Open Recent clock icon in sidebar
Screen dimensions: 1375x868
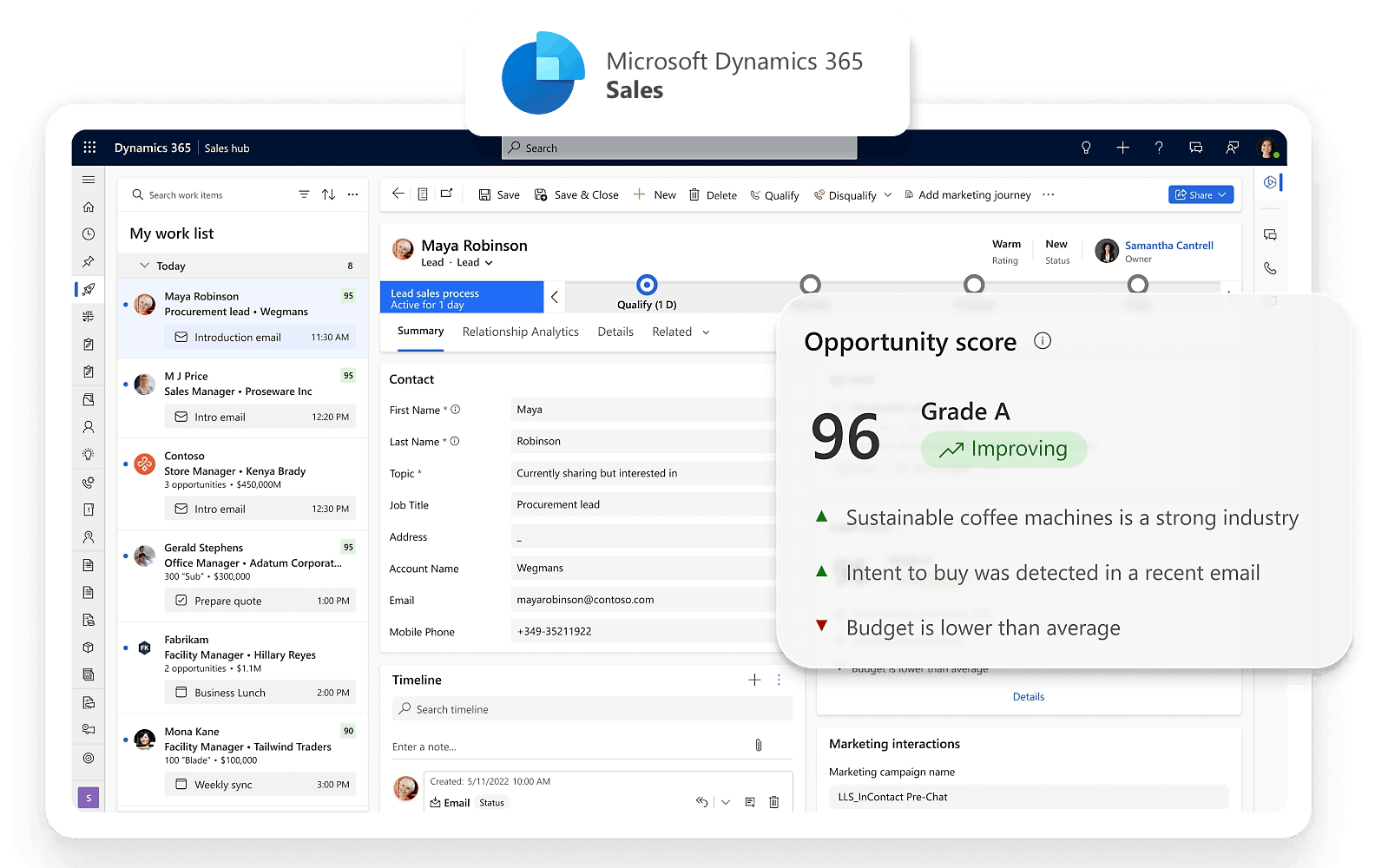tap(89, 234)
